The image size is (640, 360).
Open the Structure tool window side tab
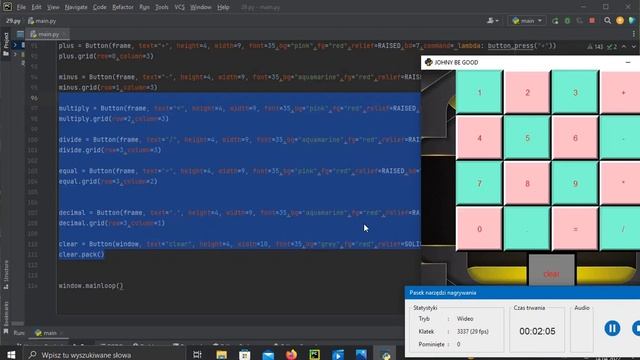(x=6, y=275)
